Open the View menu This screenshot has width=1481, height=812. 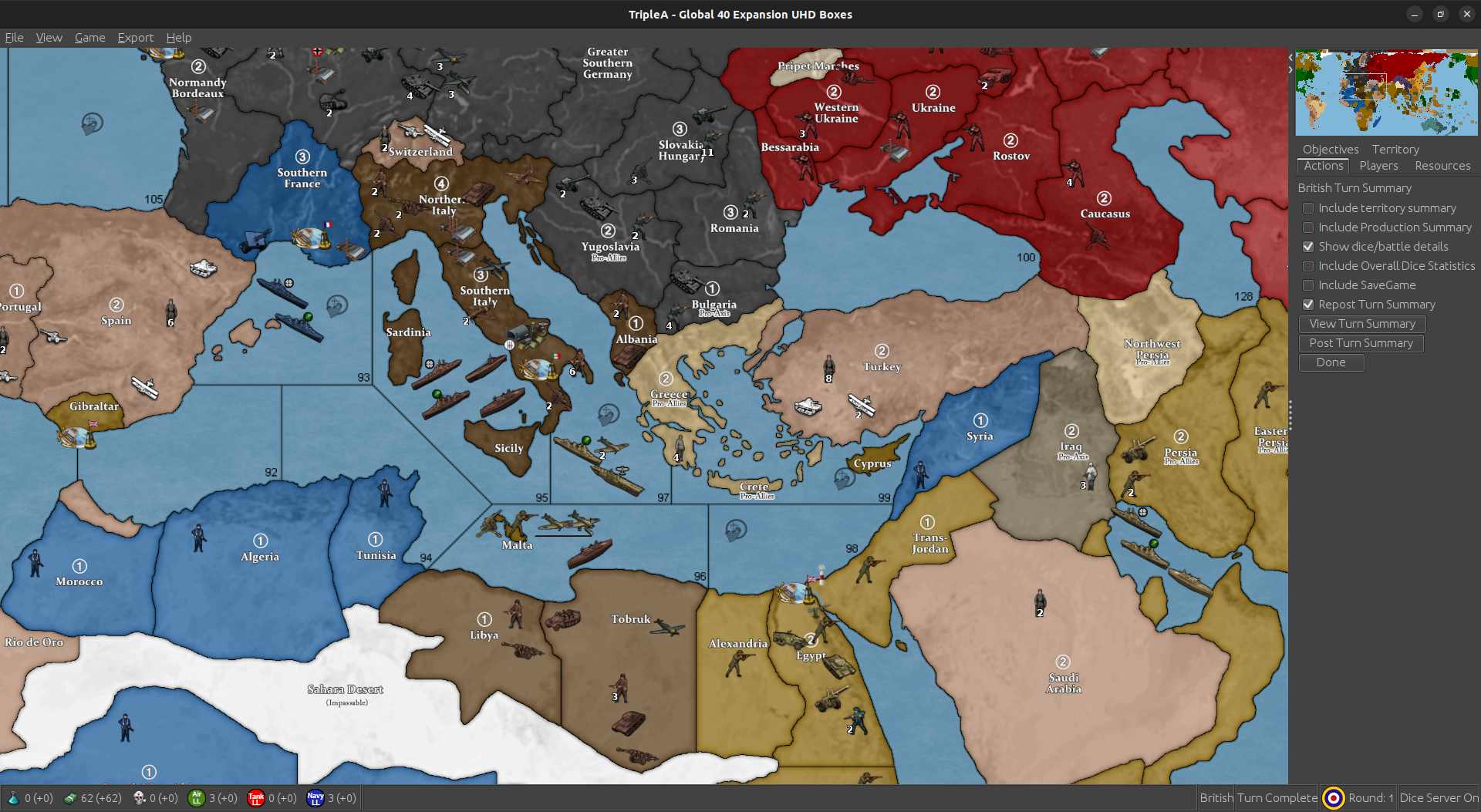pyautogui.click(x=49, y=38)
